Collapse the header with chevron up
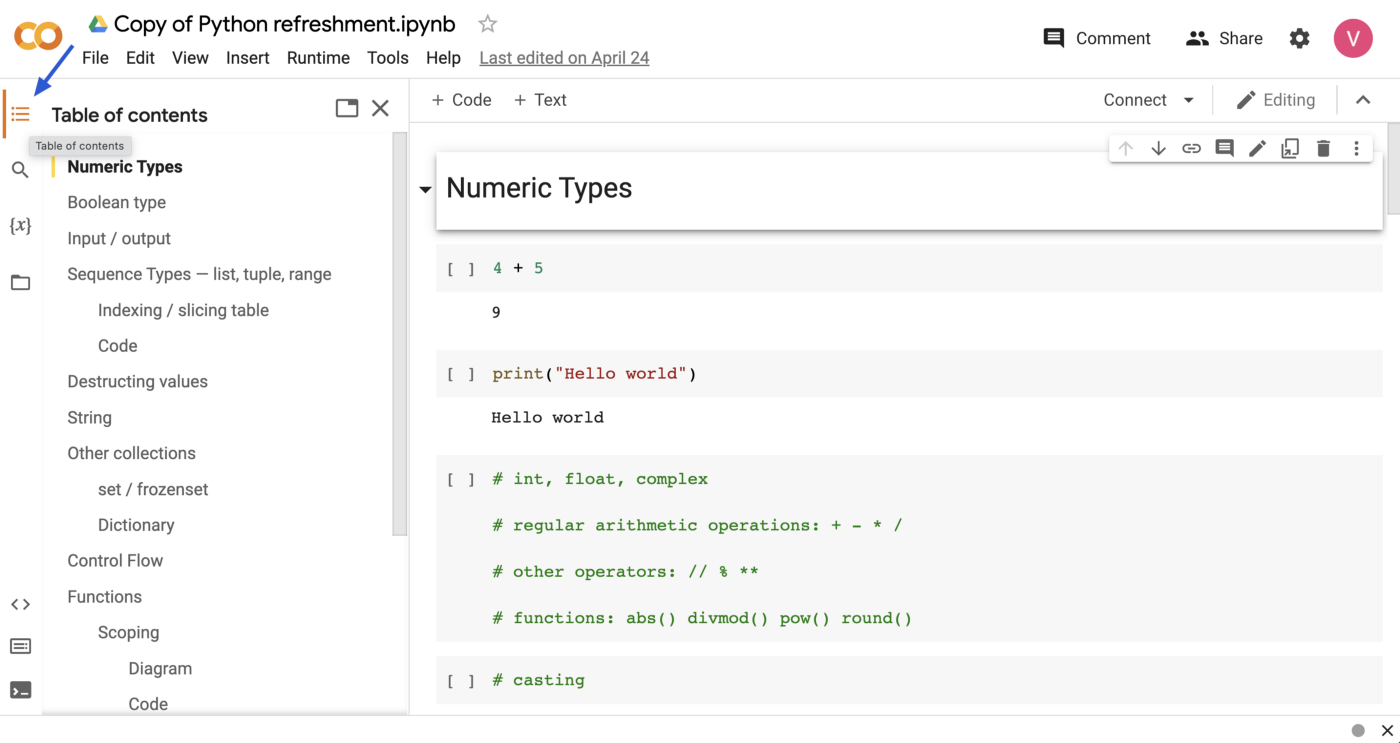 pos(1363,100)
